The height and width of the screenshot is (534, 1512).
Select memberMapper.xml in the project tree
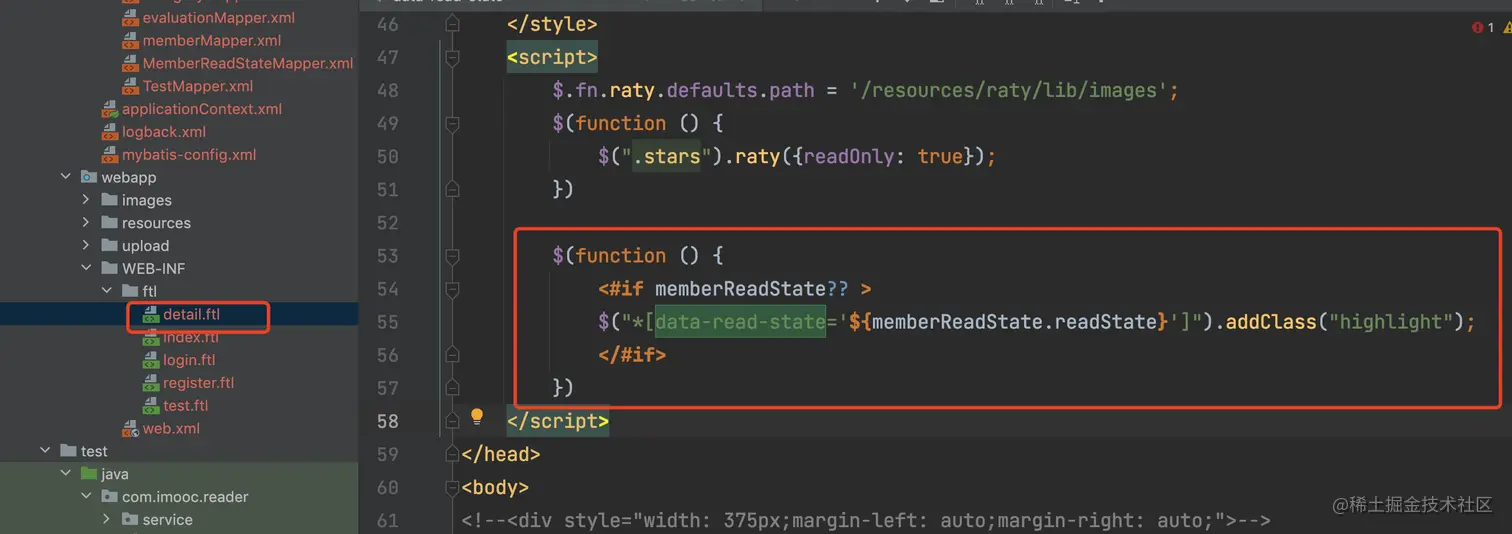(x=212, y=41)
